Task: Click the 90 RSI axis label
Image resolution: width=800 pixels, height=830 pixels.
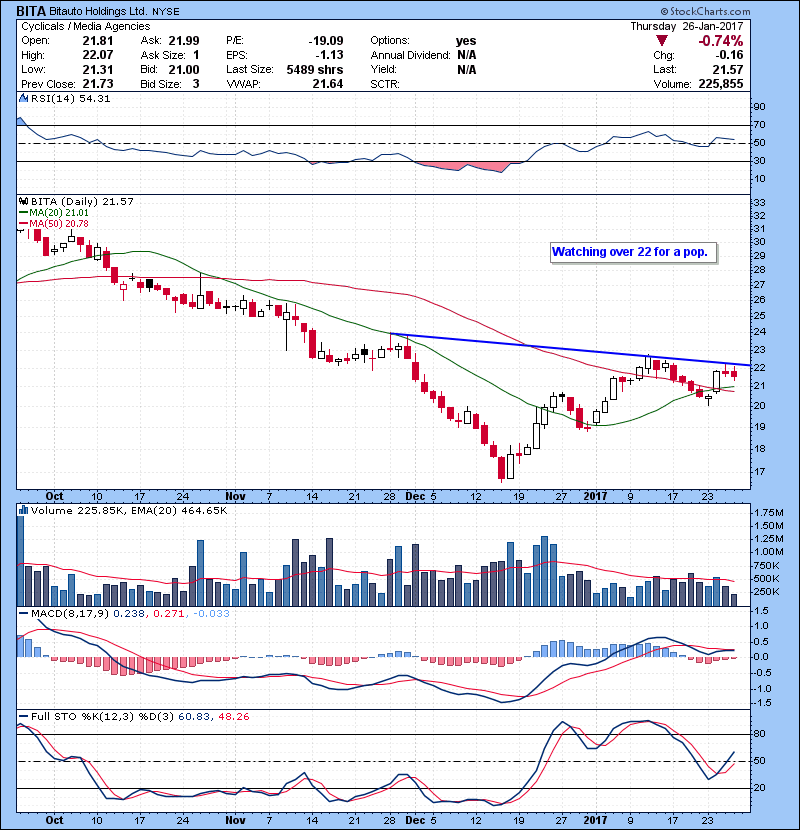Action: (759, 106)
